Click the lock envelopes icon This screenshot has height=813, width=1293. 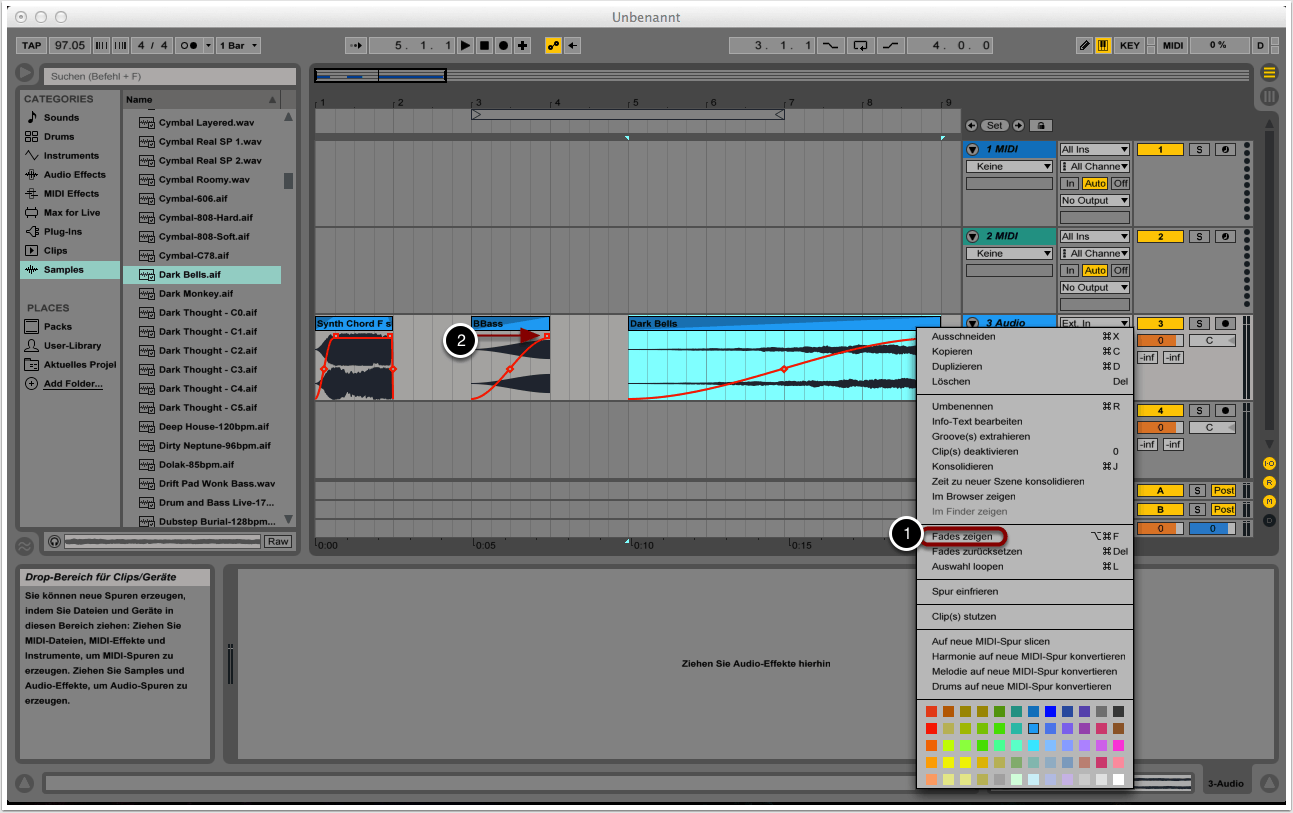(x=1040, y=126)
